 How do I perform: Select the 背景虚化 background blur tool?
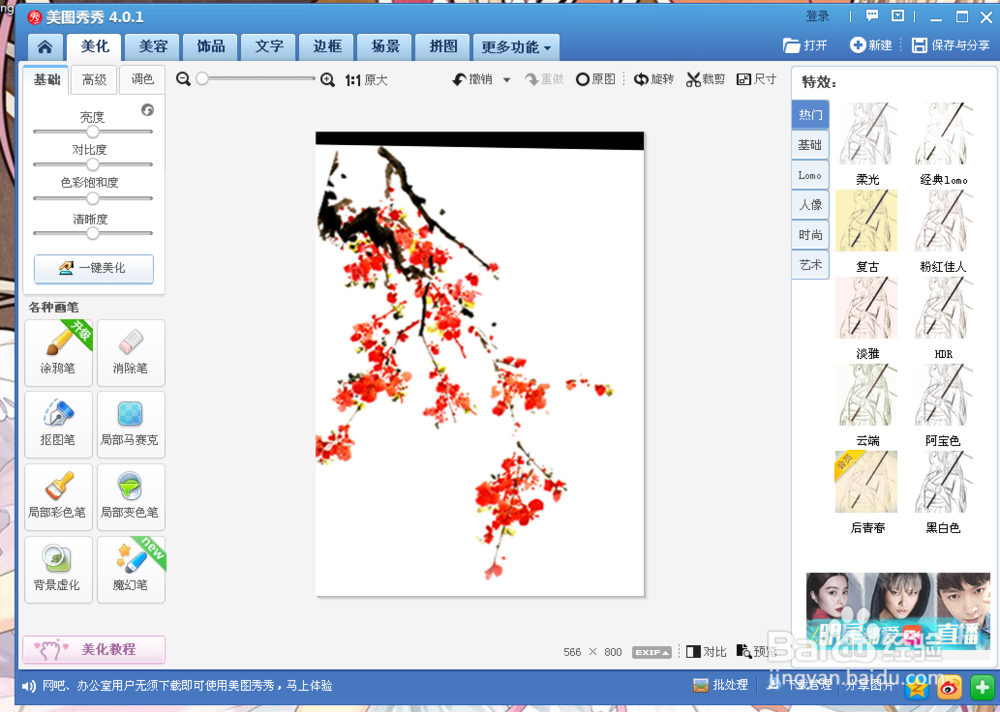58,570
